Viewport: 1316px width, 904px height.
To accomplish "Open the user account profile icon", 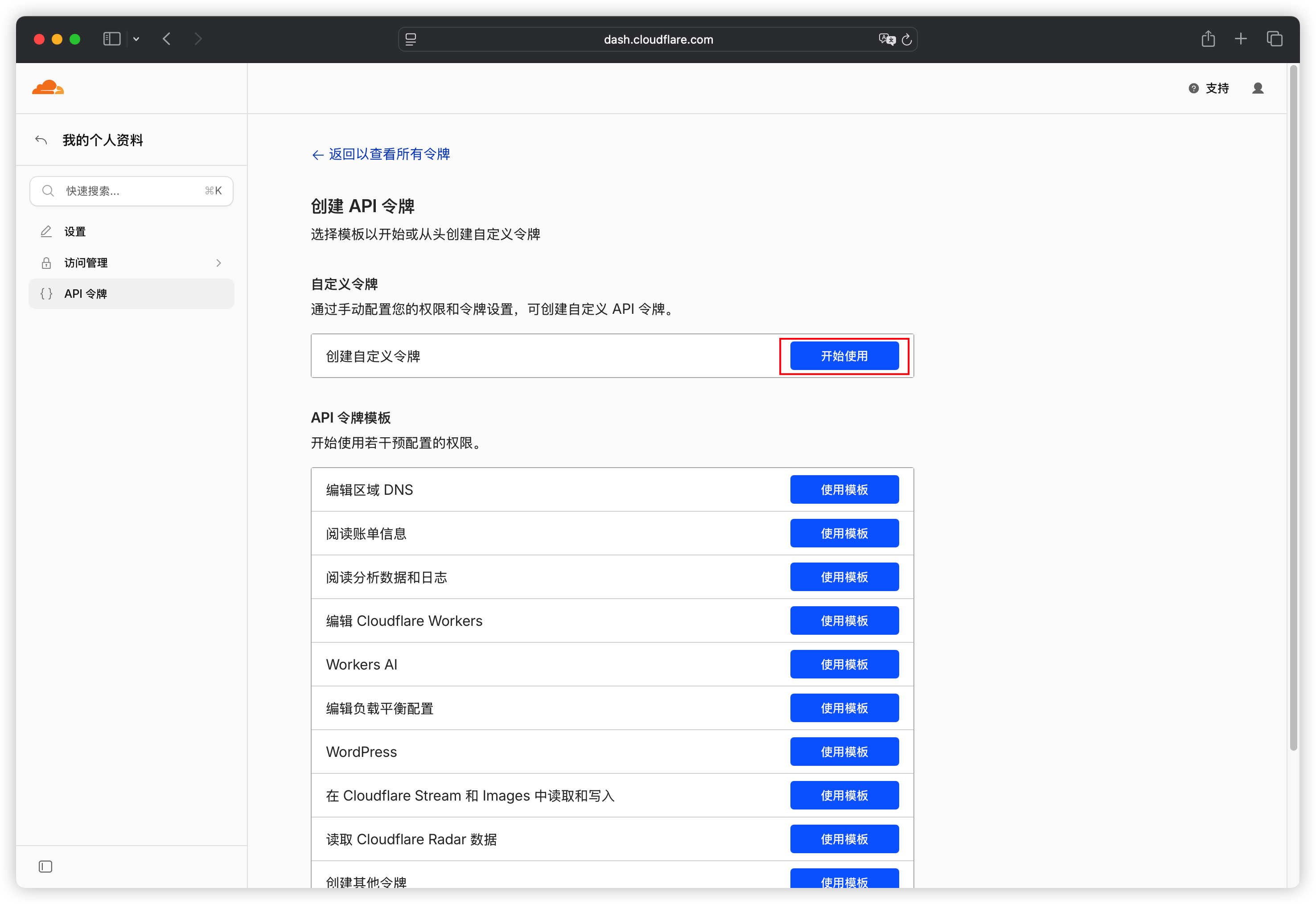I will 1257,88.
